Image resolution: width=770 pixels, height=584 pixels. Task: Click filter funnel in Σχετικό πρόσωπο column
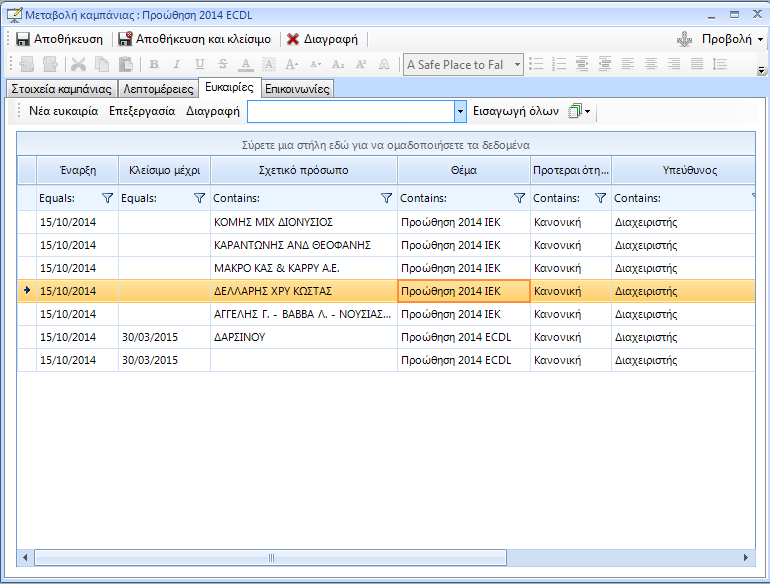coord(386,199)
